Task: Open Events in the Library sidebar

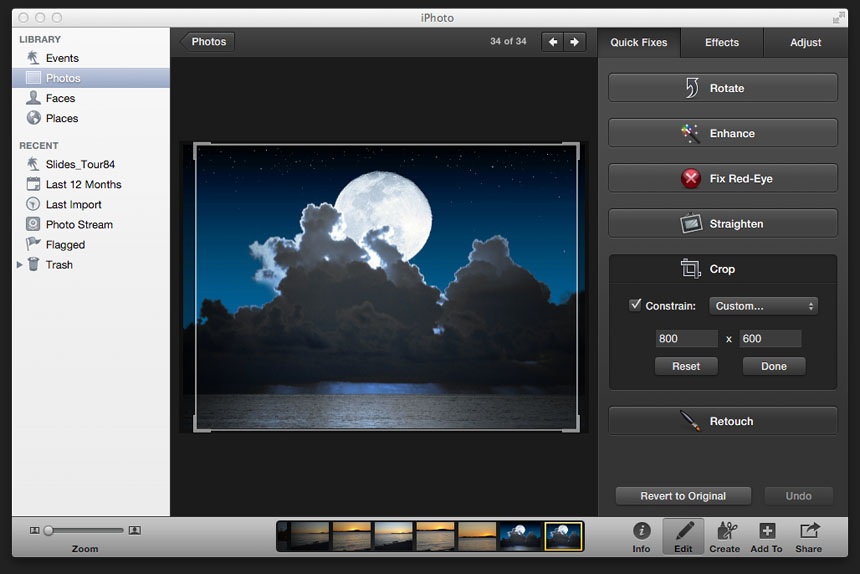Action: point(62,58)
